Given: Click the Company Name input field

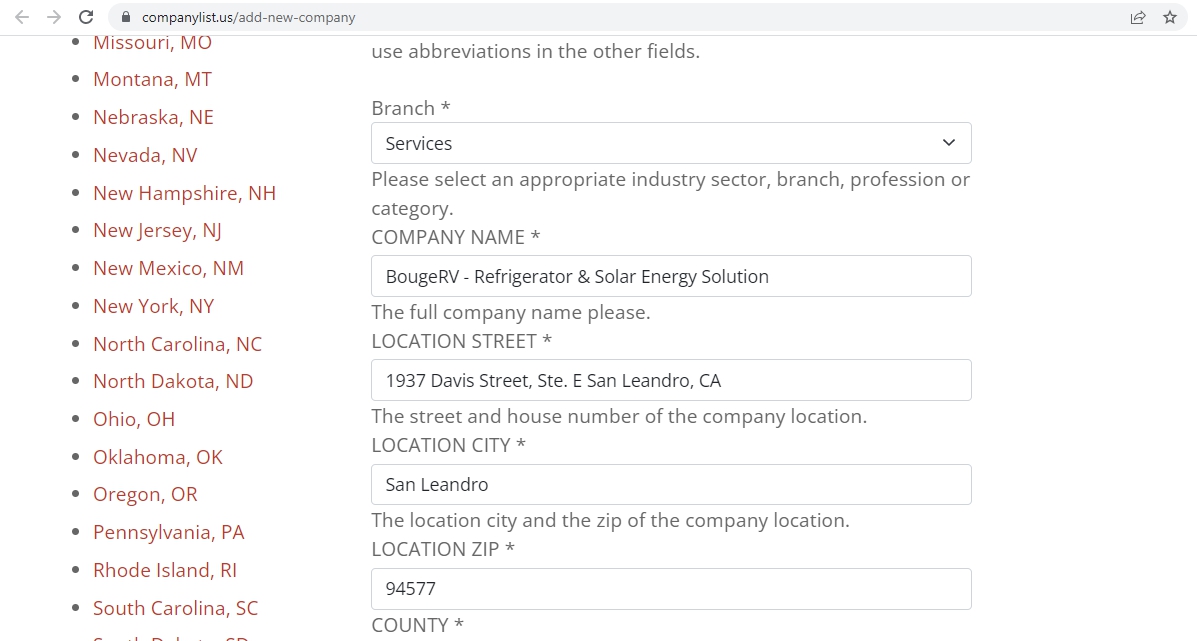Looking at the screenshot, I should point(670,276).
